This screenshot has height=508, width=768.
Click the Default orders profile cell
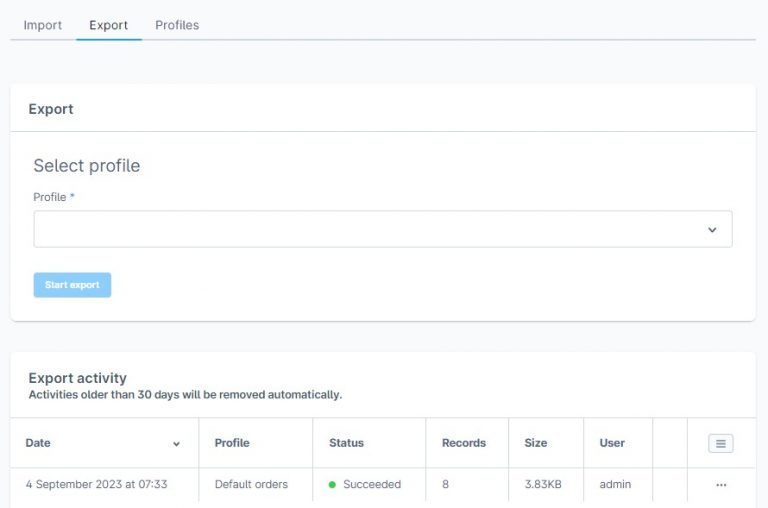point(251,484)
